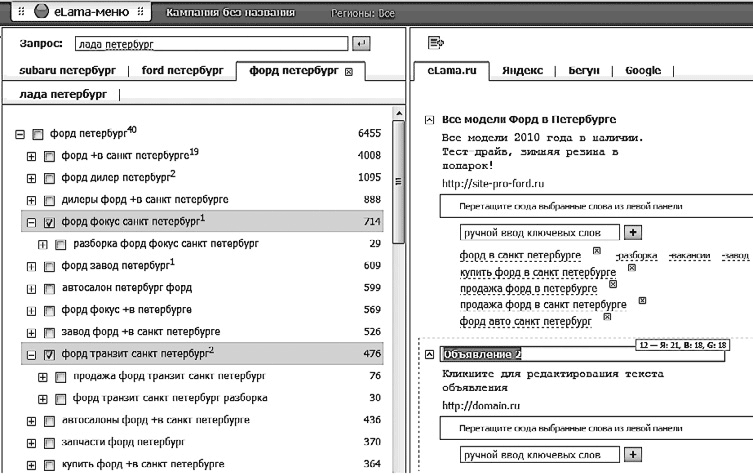Edit title Все модели Форд в Петербурге
Screen dimensions: 753x476
click(529, 120)
